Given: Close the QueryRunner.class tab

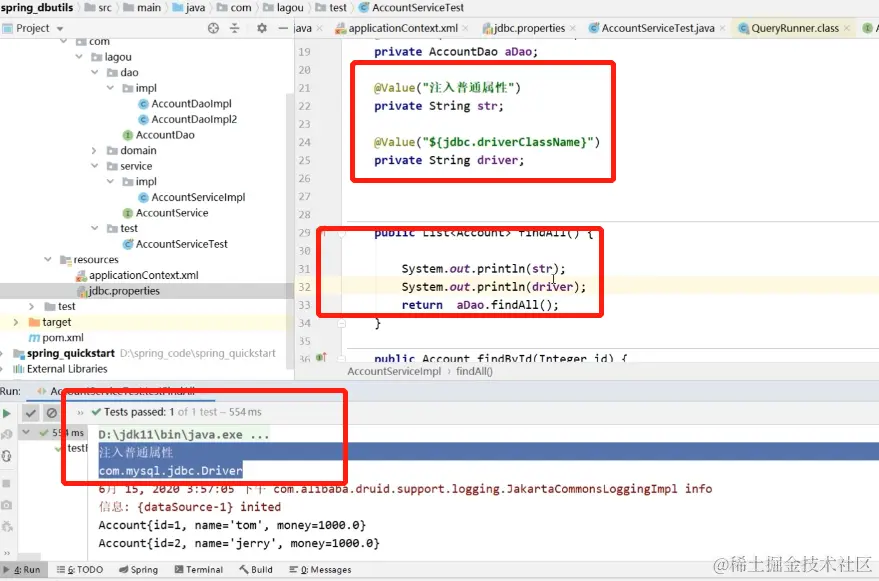Looking at the screenshot, I should coord(847,28).
